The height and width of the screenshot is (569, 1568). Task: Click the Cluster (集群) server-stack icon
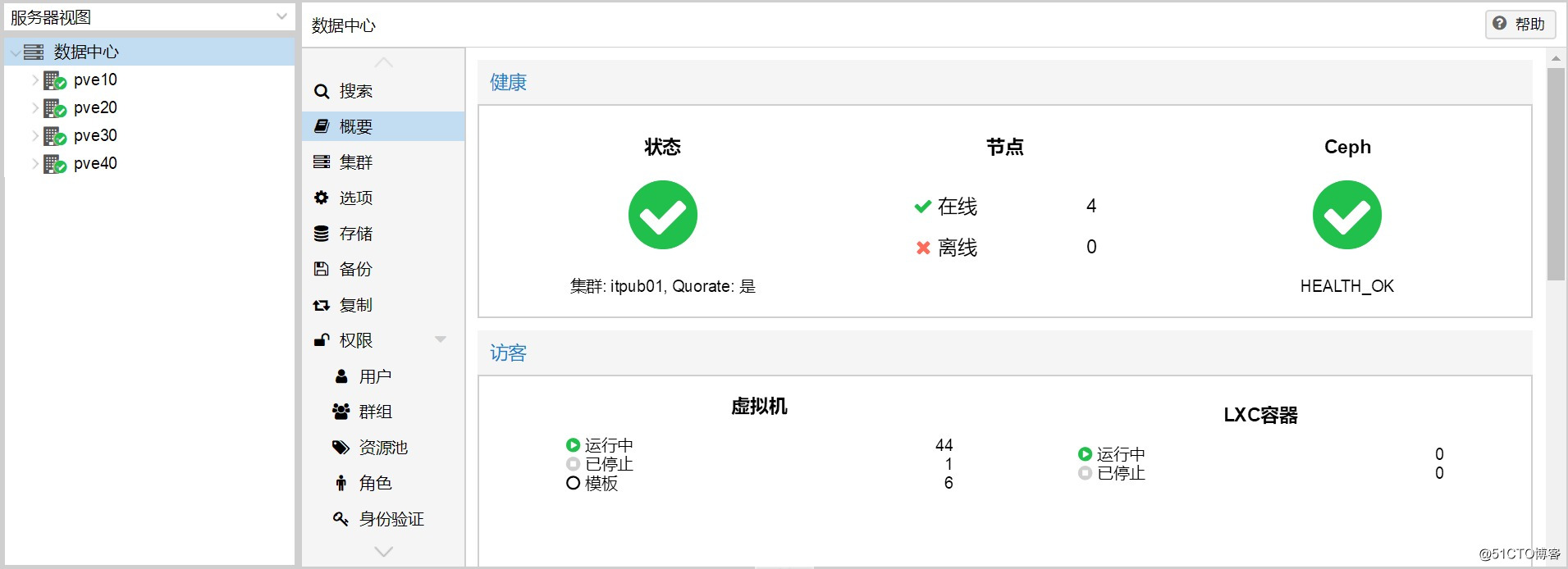[322, 162]
